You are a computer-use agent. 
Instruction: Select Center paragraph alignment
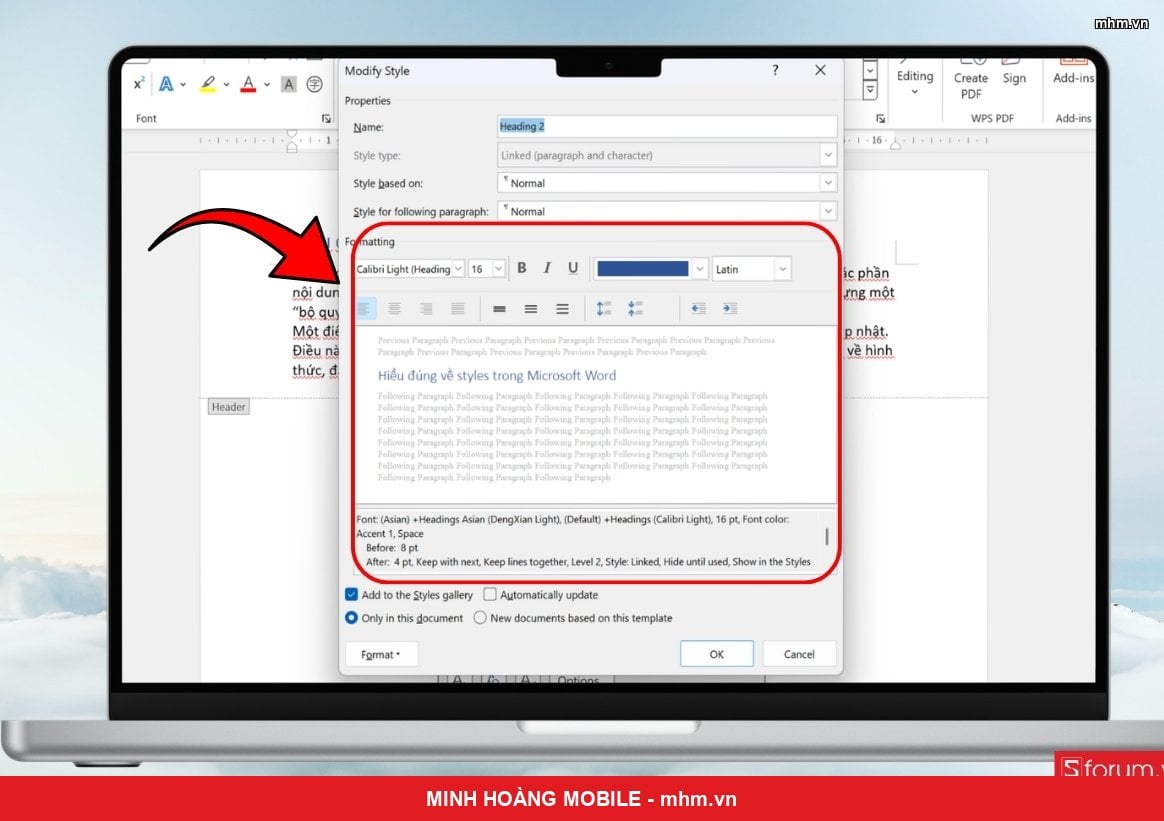coord(394,308)
